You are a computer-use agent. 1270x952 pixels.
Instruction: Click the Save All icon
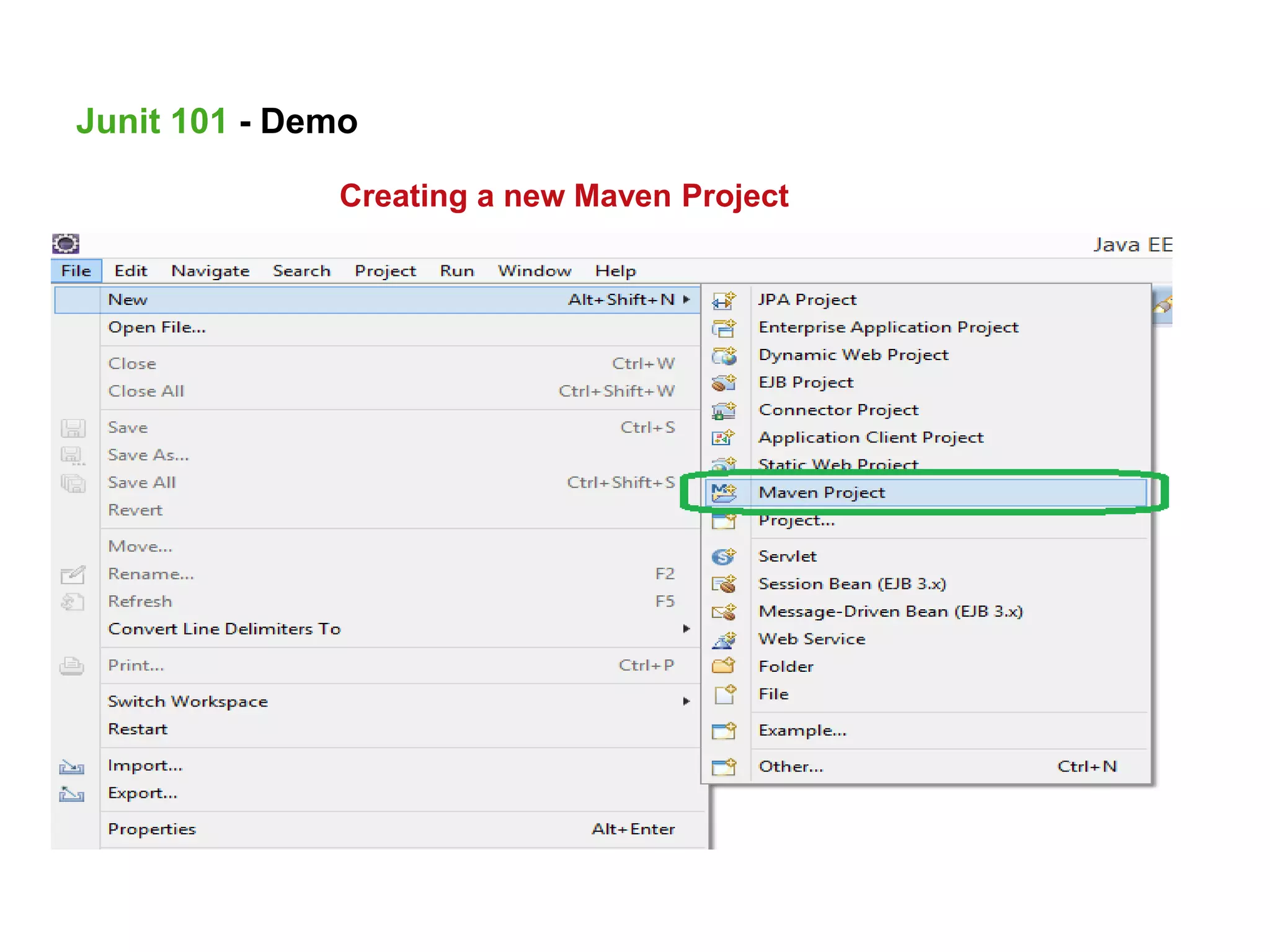click(73, 483)
